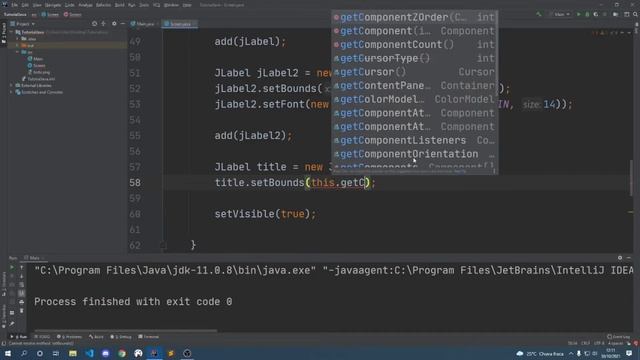Screen dimensions: 640x360
Task: Click the green Run button in toolbar
Action: tap(578, 14)
